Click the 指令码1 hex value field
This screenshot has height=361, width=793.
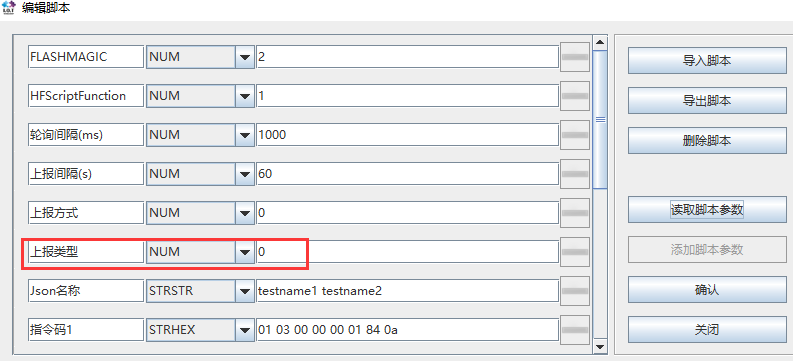(407, 330)
